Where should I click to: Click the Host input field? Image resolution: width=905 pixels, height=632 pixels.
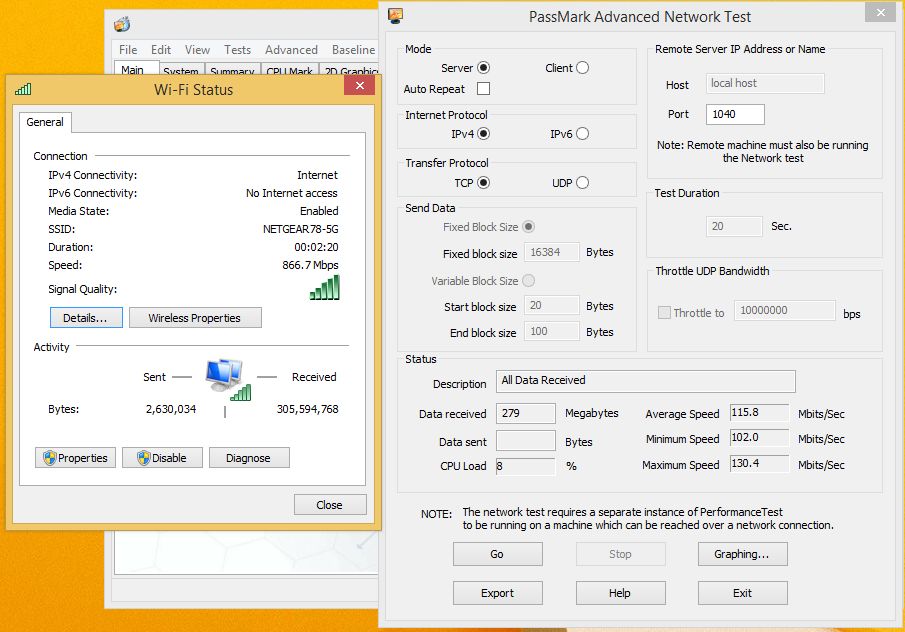[x=765, y=84]
